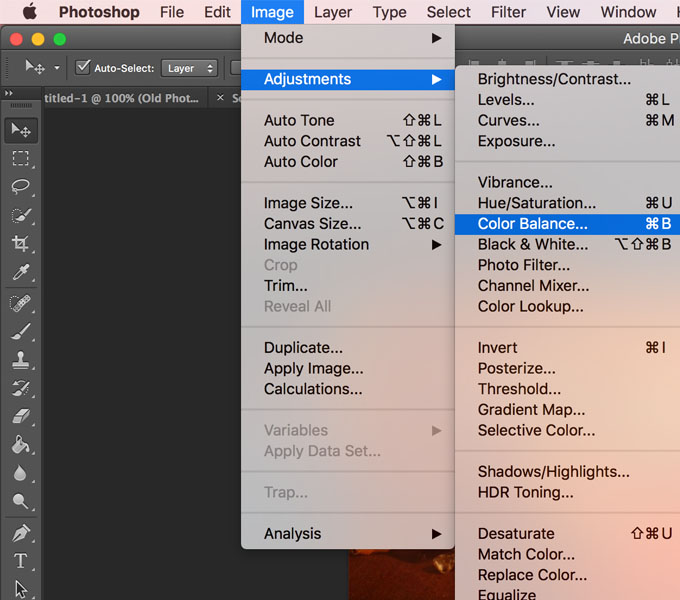Open the Apple menu
Image resolution: width=680 pixels, height=600 pixels.
pyautogui.click(x=30, y=12)
